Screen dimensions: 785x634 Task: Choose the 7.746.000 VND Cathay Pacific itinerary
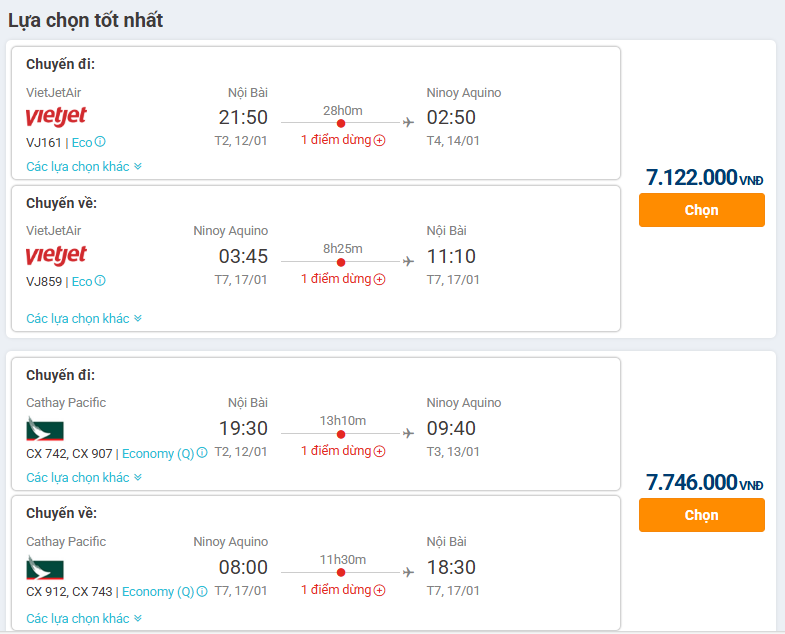(x=701, y=515)
